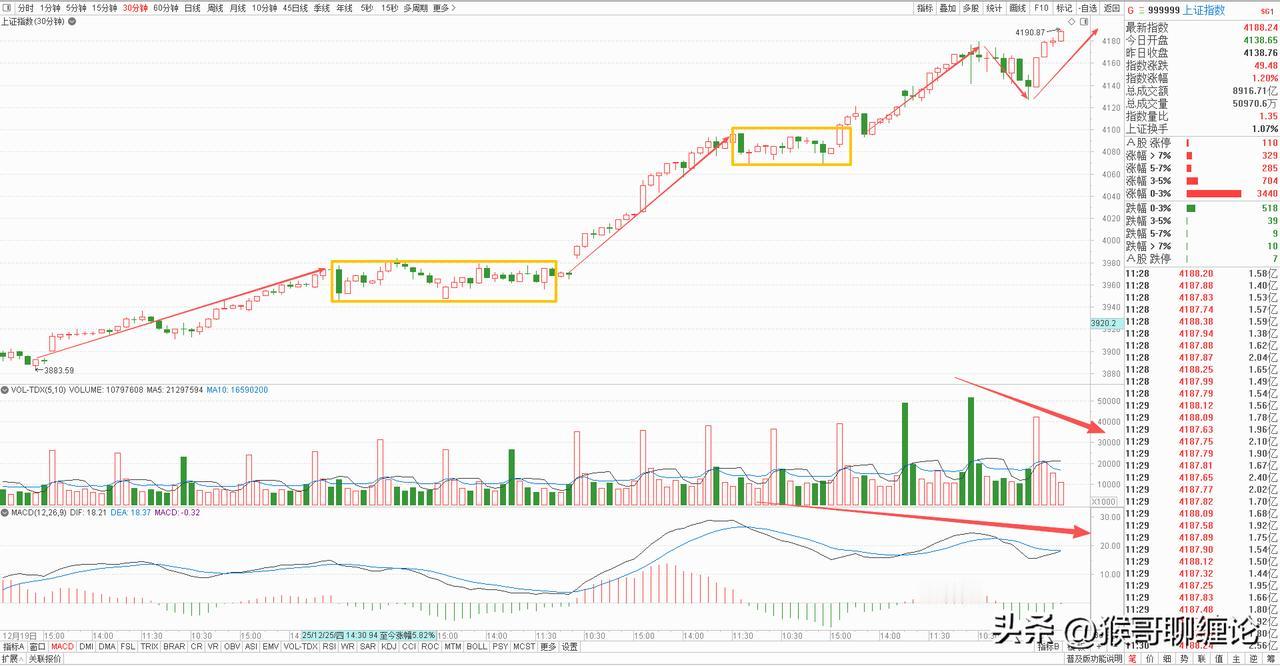This screenshot has width=1280, height=666.
Task: Switch to 季线 chart
Action: tap(322, 7)
